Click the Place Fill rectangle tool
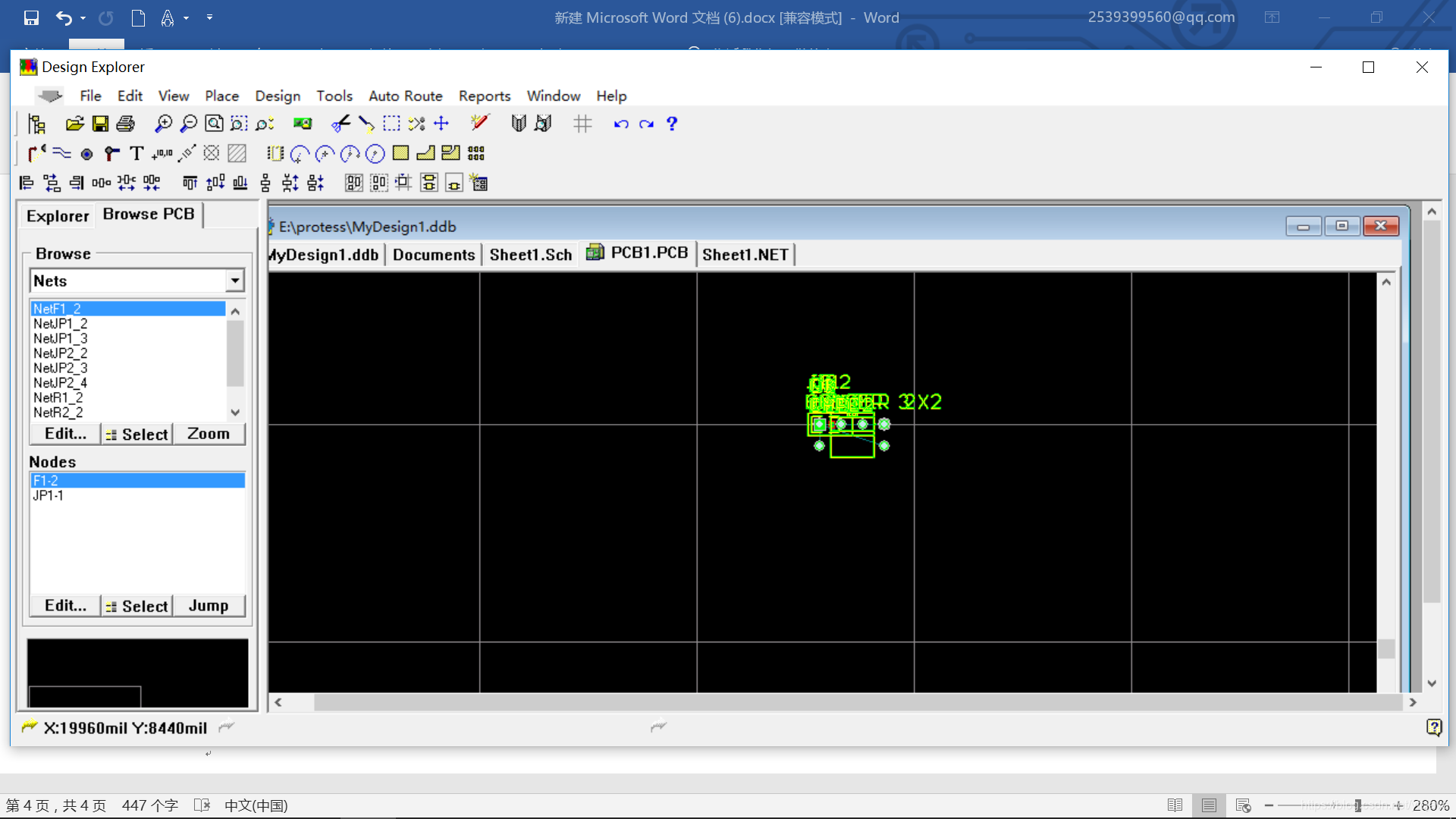 (x=400, y=154)
